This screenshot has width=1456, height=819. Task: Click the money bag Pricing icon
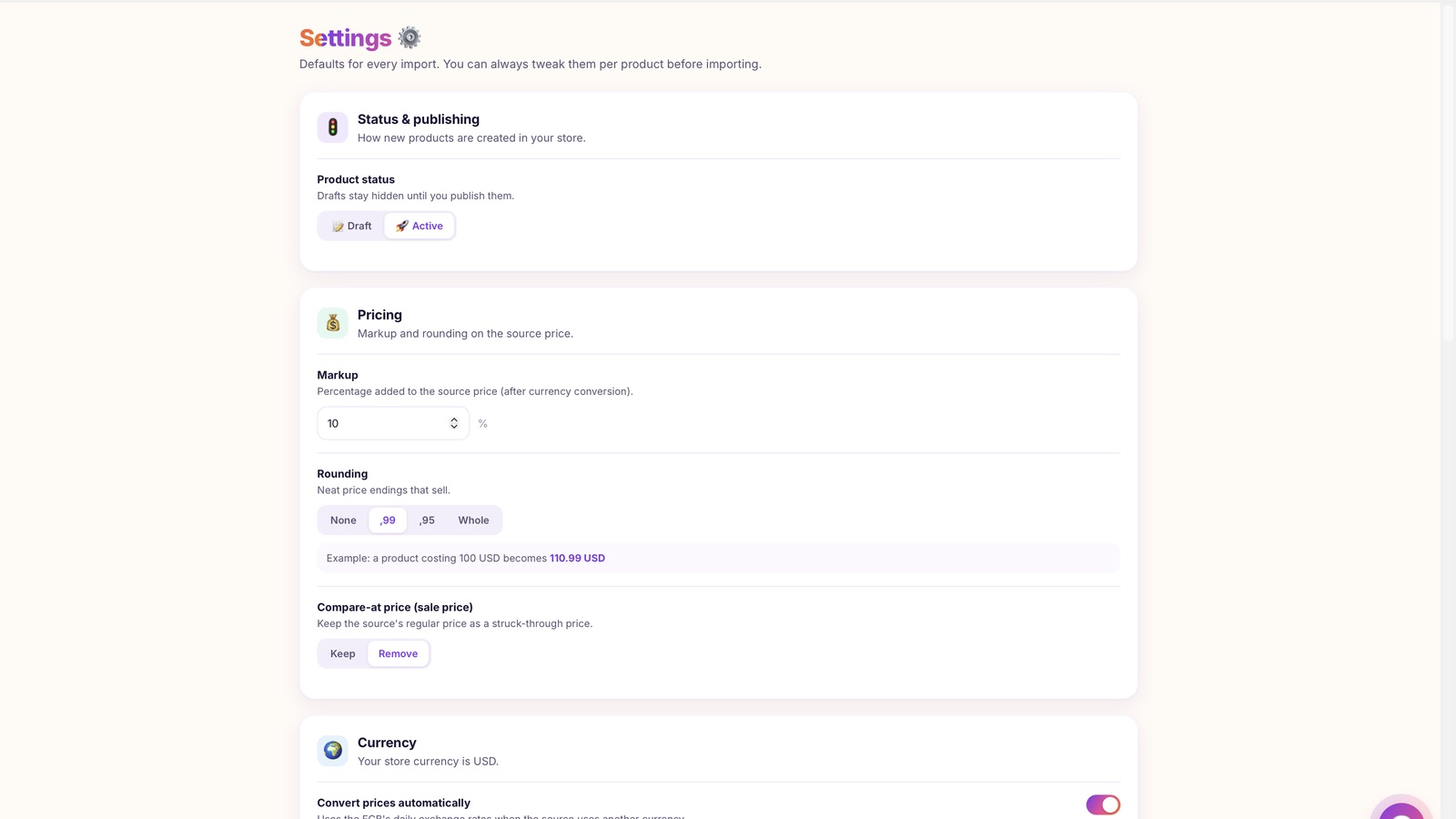click(332, 323)
